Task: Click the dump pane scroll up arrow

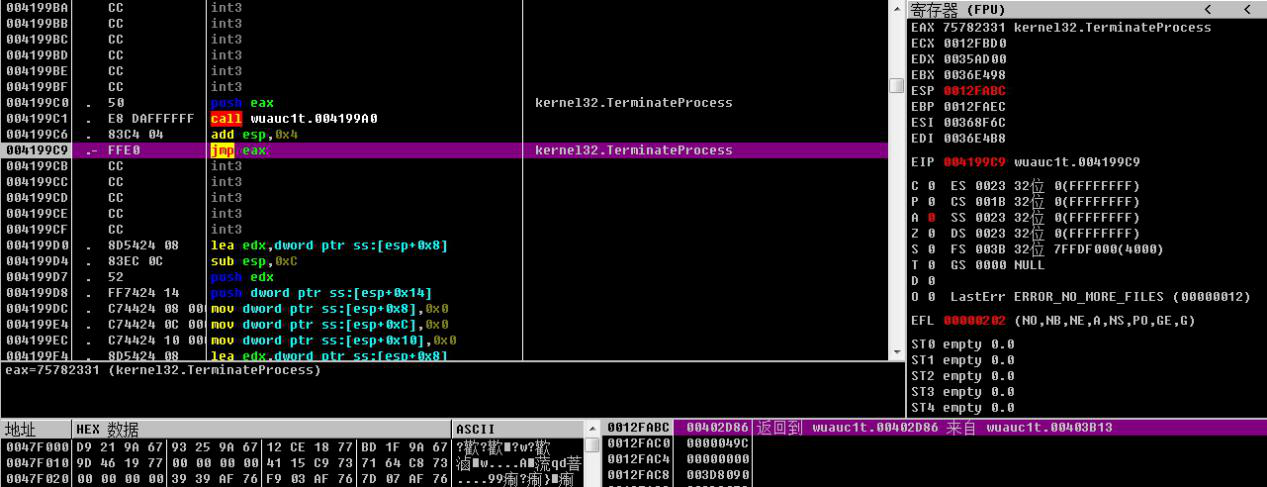Action: pos(592,444)
